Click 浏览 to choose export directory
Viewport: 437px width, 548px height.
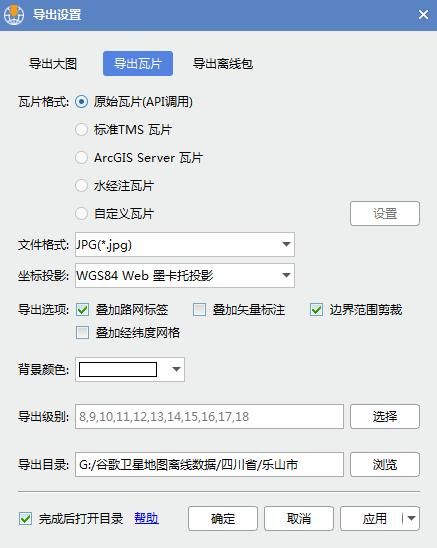385,464
